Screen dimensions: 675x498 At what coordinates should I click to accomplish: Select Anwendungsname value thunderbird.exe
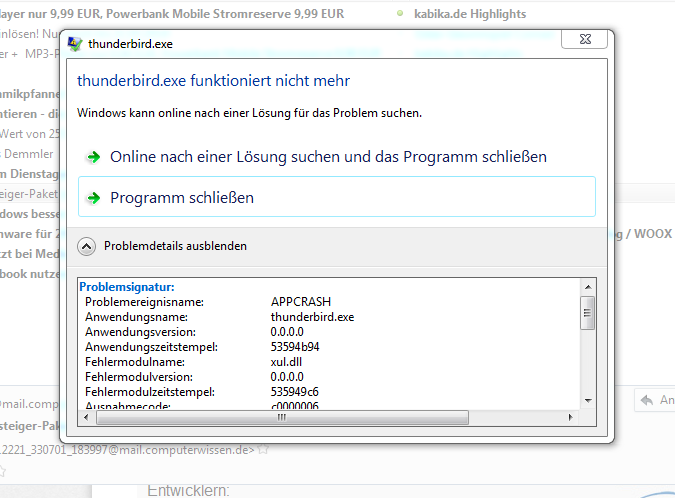click(x=312, y=317)
